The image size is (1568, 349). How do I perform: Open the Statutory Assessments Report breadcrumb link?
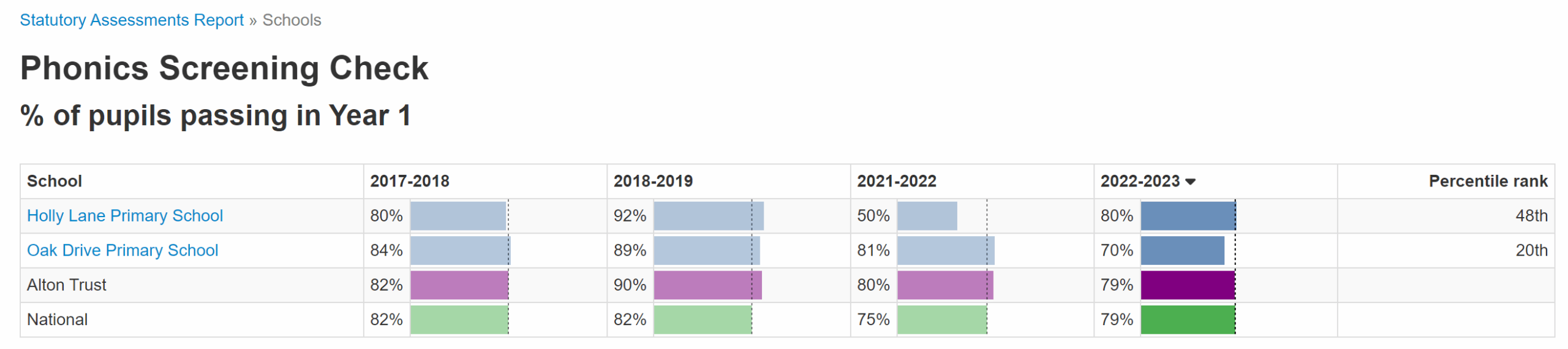pos(132,20)
